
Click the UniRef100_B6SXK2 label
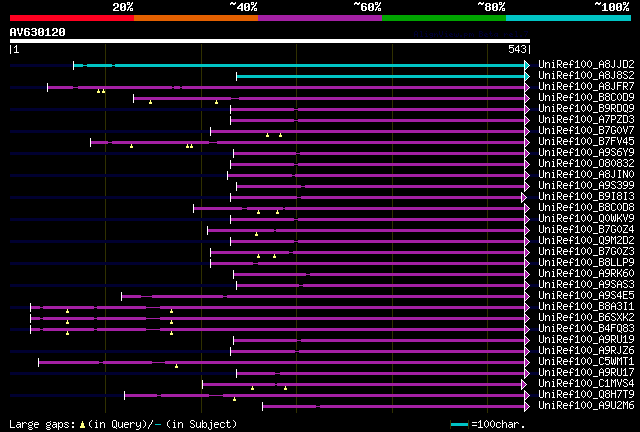pyautogui.click(x=586, y=317)
